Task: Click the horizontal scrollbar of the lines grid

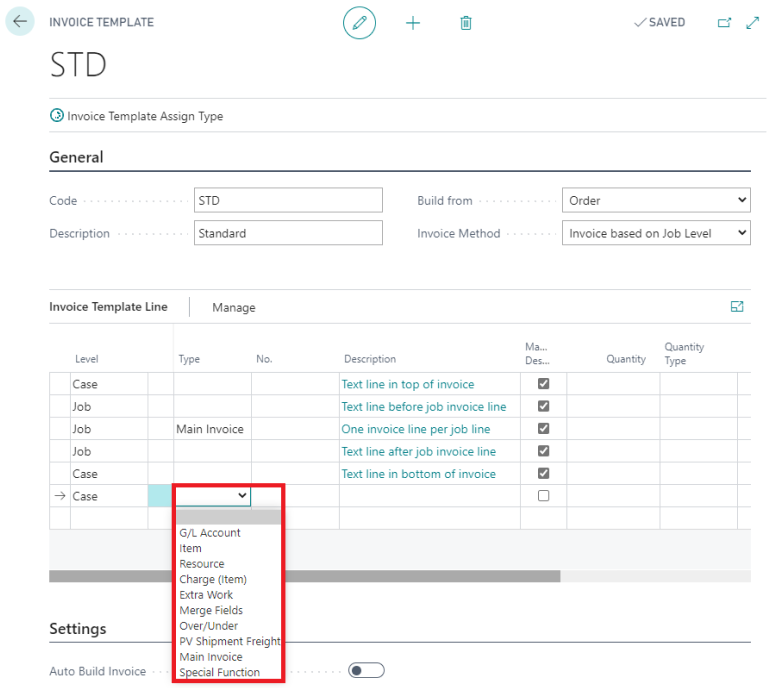Action: [305, 576]
